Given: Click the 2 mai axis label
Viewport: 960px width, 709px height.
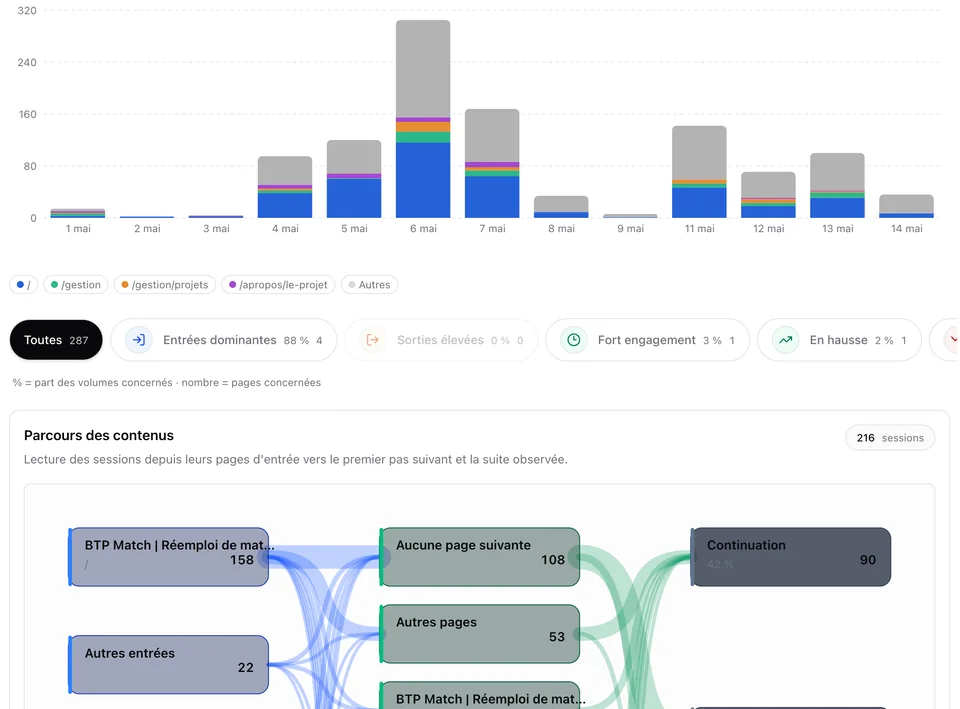Looking at the screenshot, I should pos(147,228).
